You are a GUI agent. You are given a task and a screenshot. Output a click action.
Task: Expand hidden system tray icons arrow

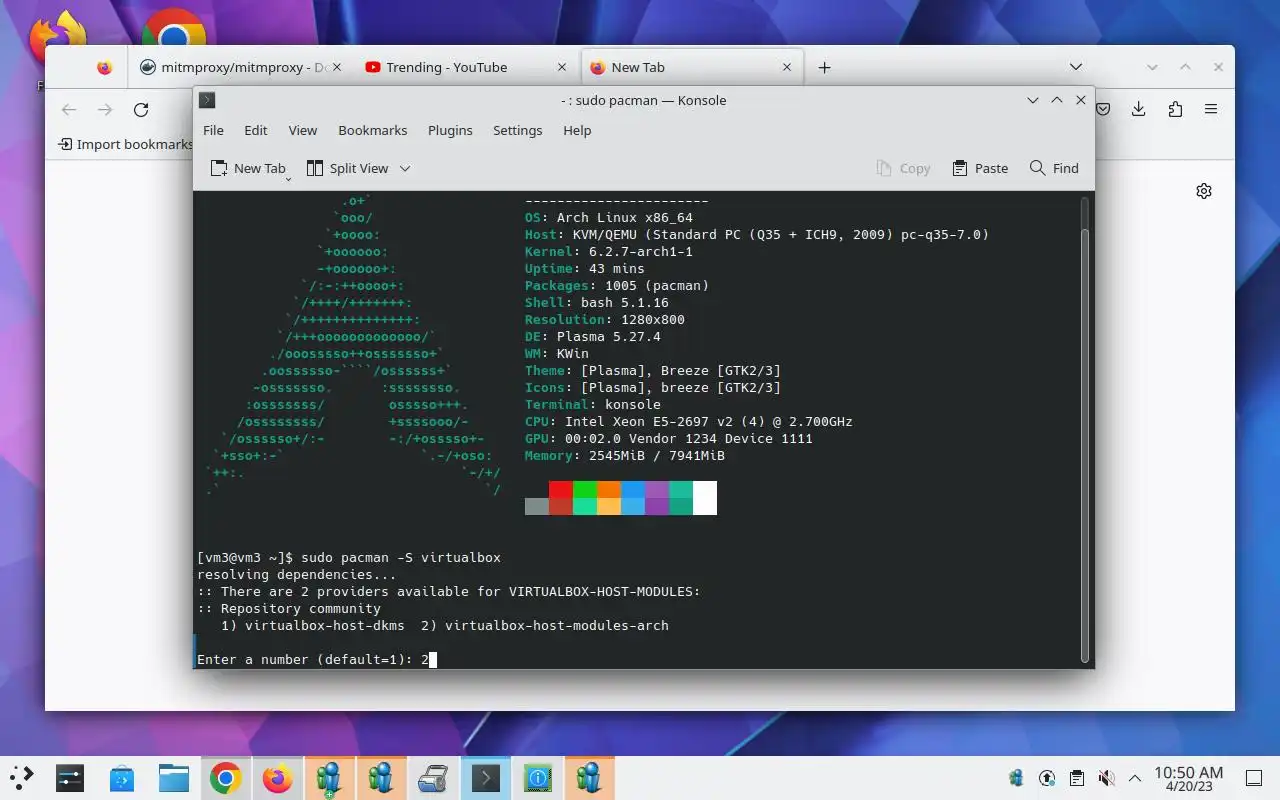point(1135,778)
